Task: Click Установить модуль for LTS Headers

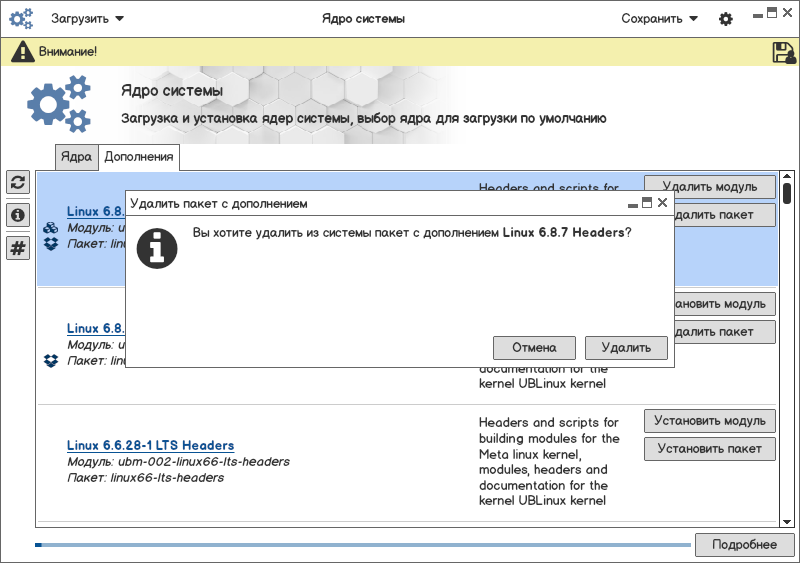Action: click(x=710, y=421)
